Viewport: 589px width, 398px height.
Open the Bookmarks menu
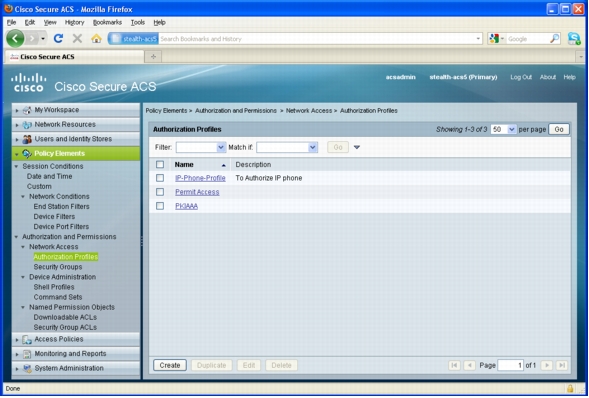107,23
